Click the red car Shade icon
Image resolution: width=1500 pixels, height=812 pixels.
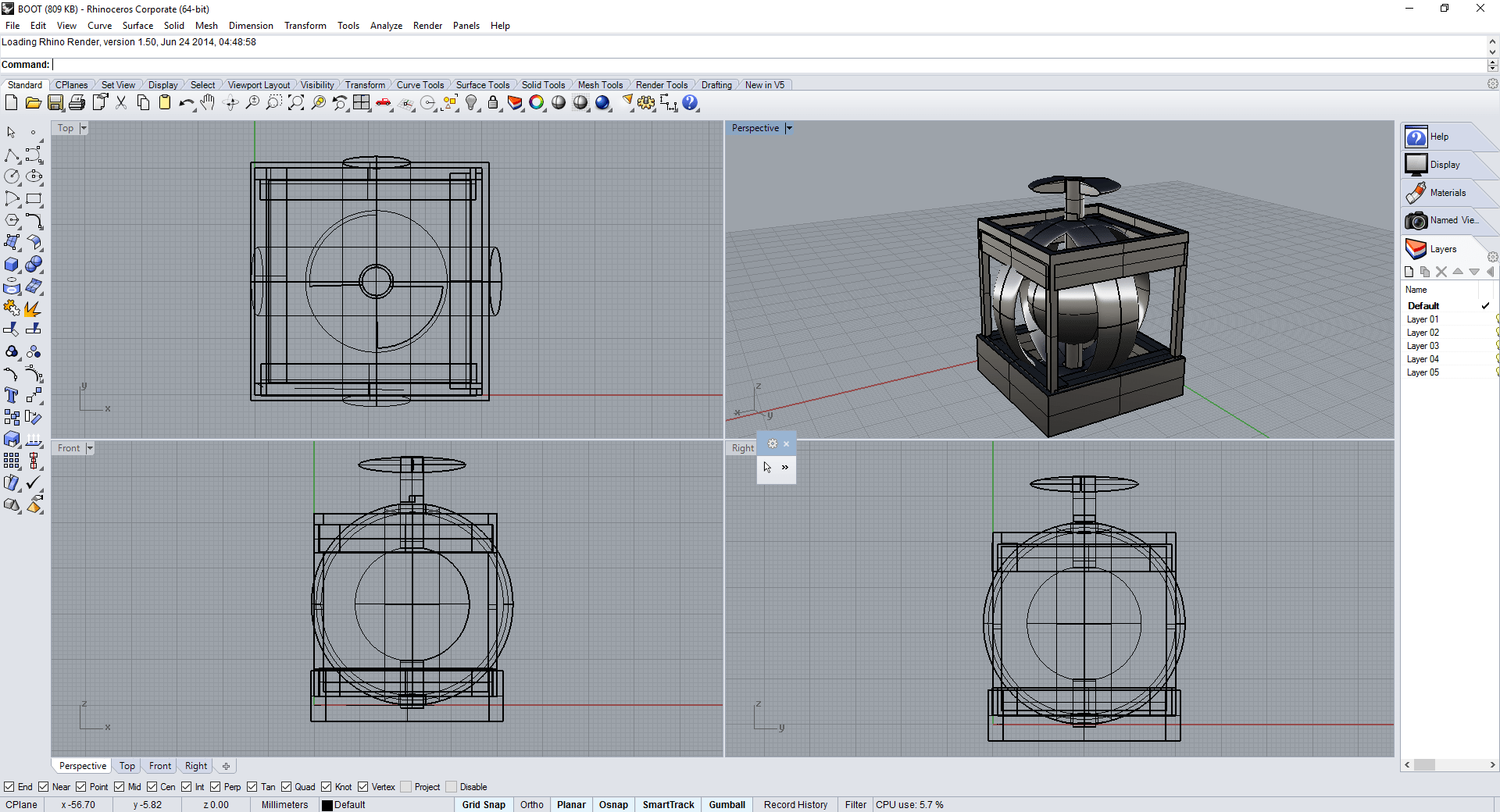coord(384,102)
